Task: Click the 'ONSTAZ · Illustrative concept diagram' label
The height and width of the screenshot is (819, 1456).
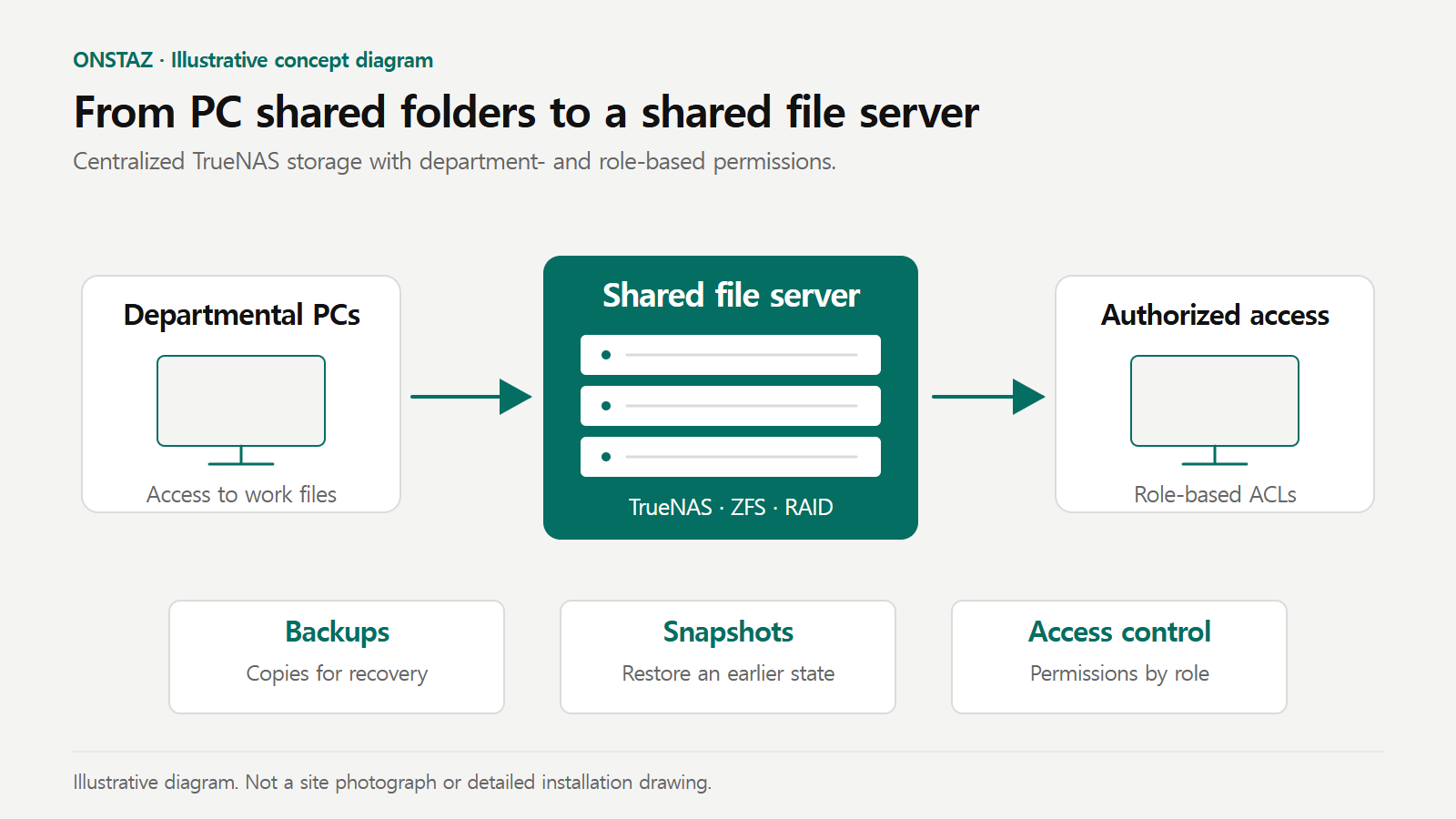Action: coord(253,60)
